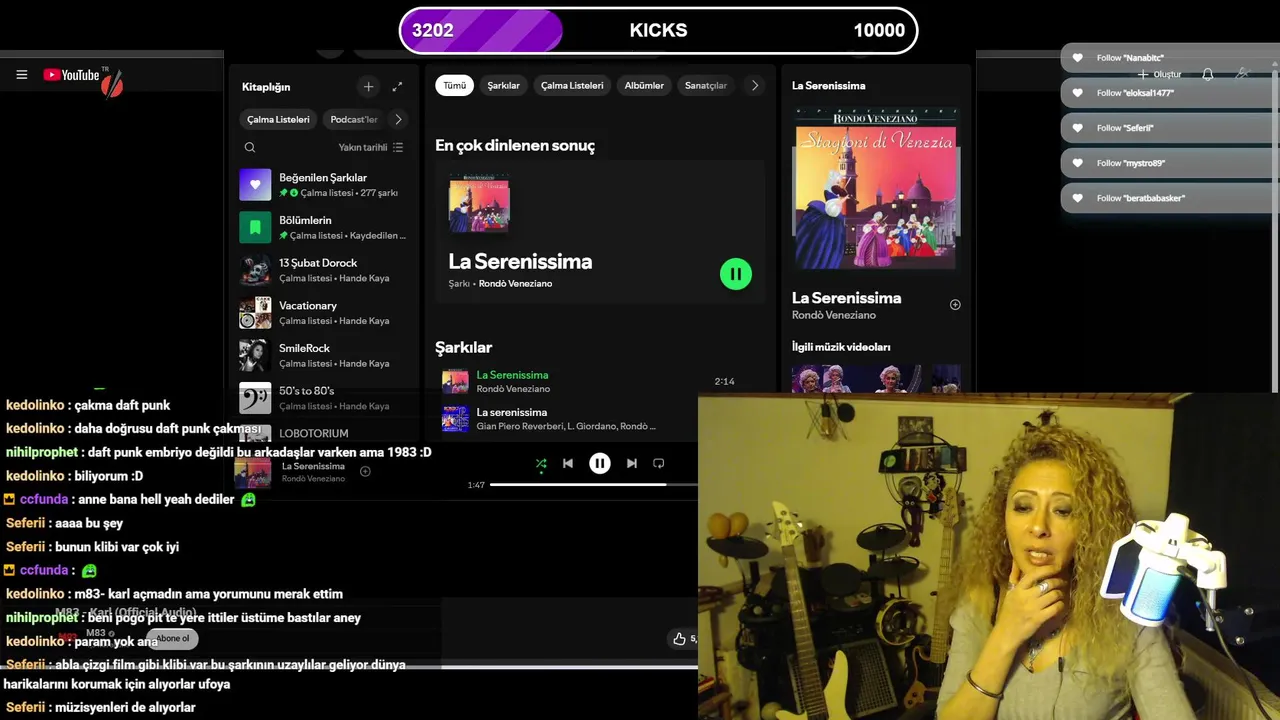Select the Çalma Listeleri search filter tab
The height and width of the screenshot is (720, 1280).
coord(572,86)
